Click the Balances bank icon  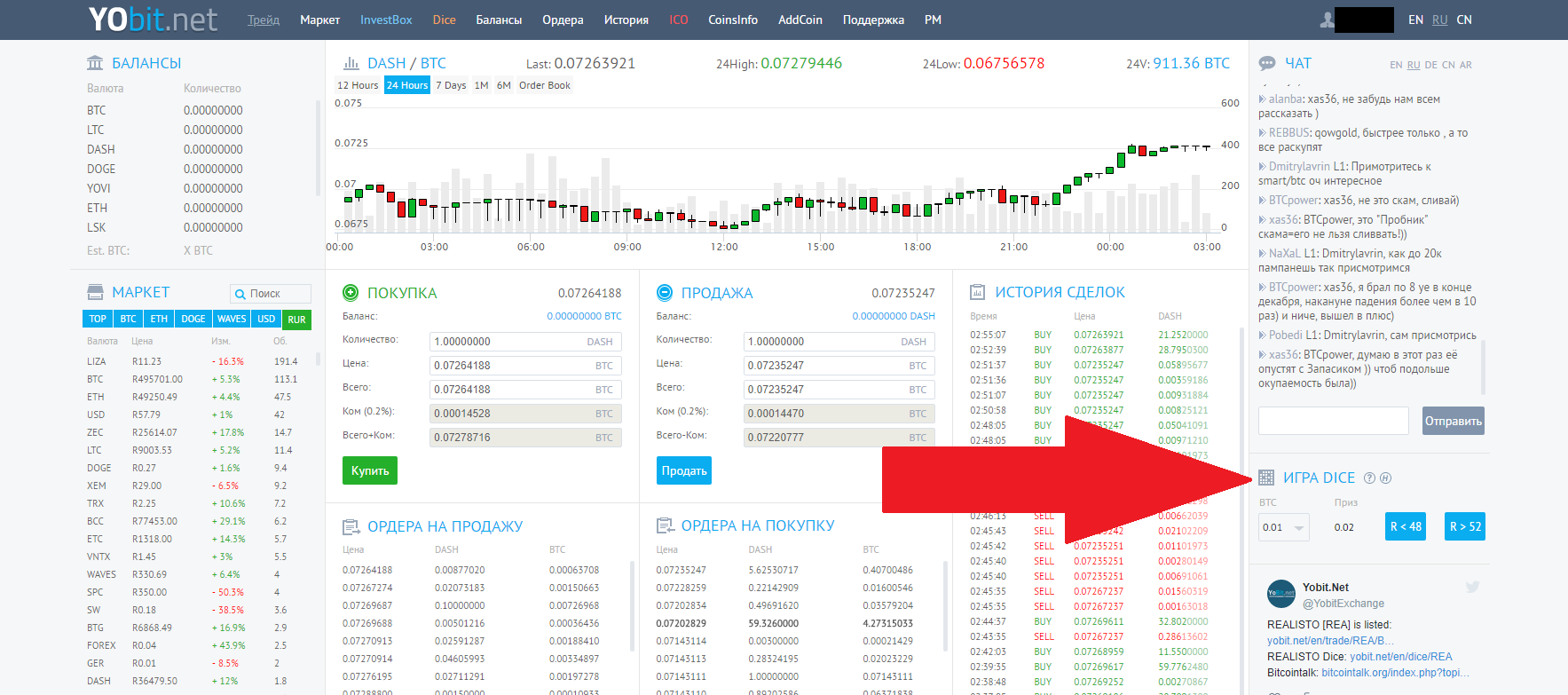tap(95, 63)
